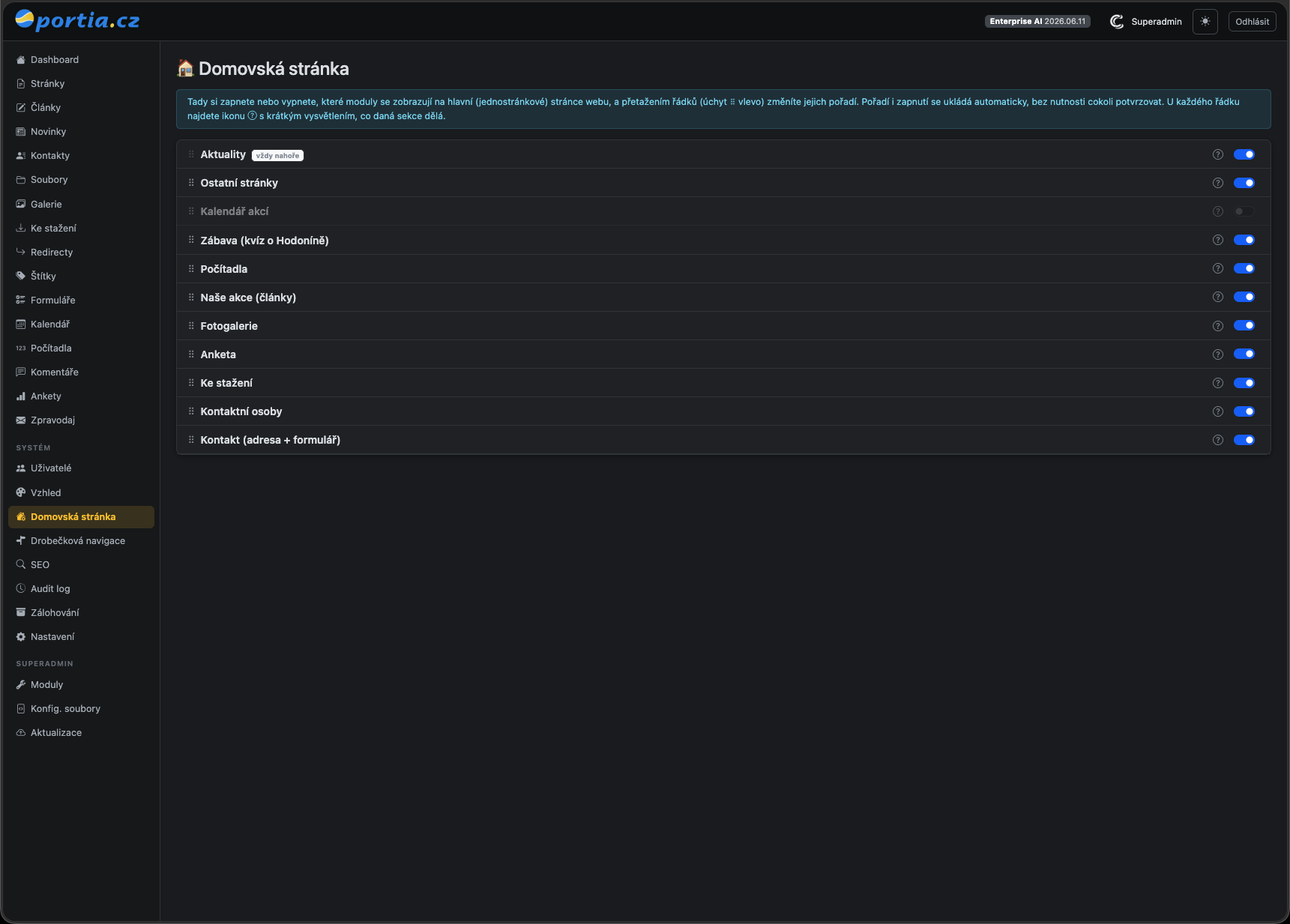Click the portia.cz logo
The height and width of the screenshot is (924, 1290).
pos(77,20)
